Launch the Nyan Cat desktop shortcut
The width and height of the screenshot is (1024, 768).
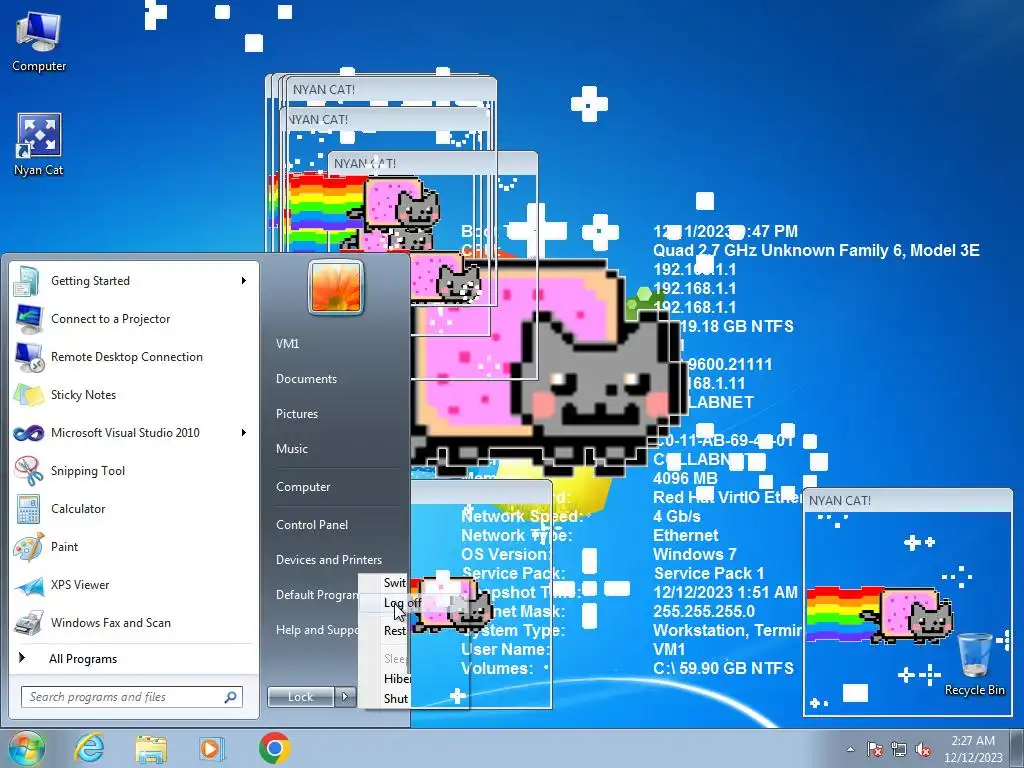click(x=39, y=144)
